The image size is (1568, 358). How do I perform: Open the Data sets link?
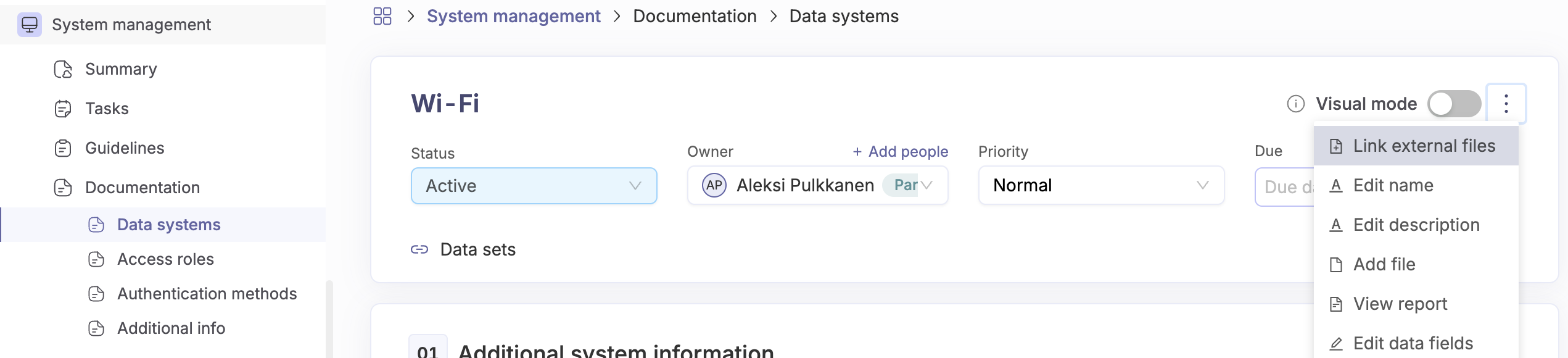[478, 249]
